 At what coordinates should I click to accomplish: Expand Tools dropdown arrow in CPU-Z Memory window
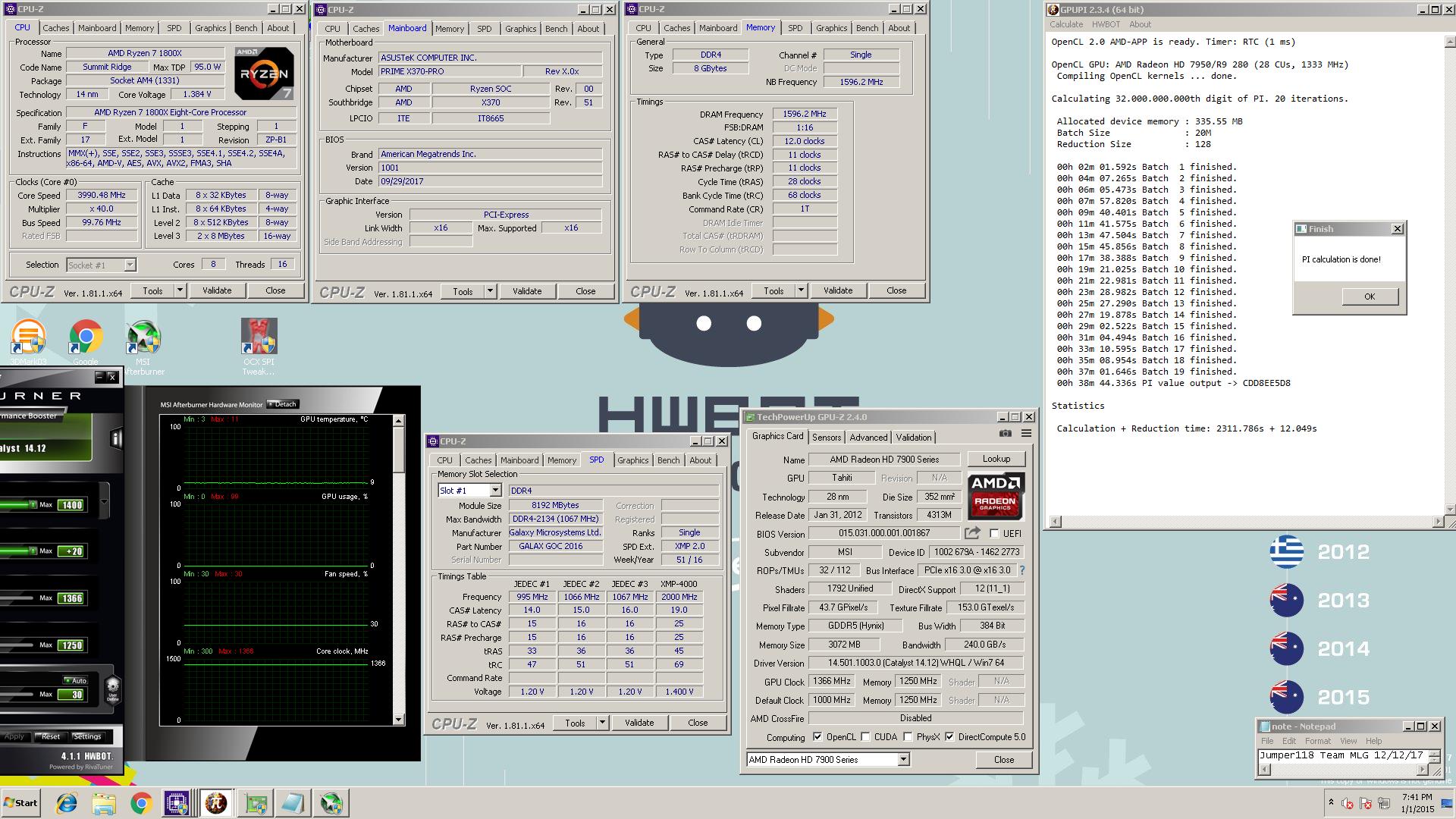pyautogui.click(x=800, y=290)
